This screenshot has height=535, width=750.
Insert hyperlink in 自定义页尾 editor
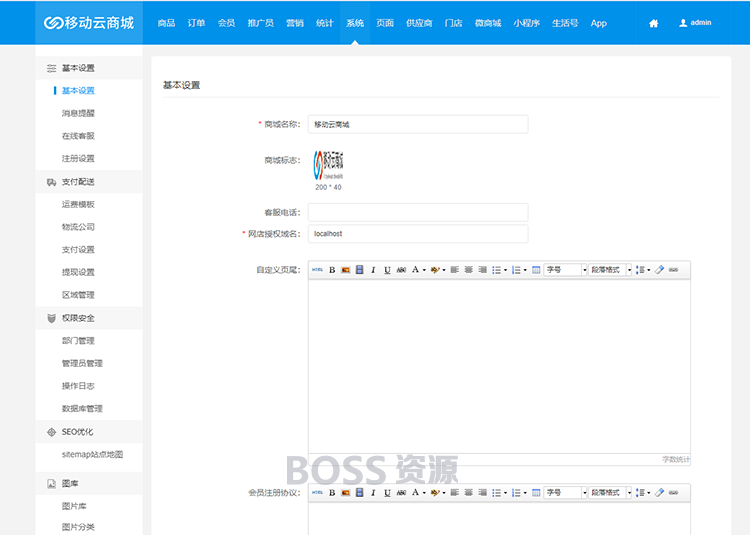[673, 270]
